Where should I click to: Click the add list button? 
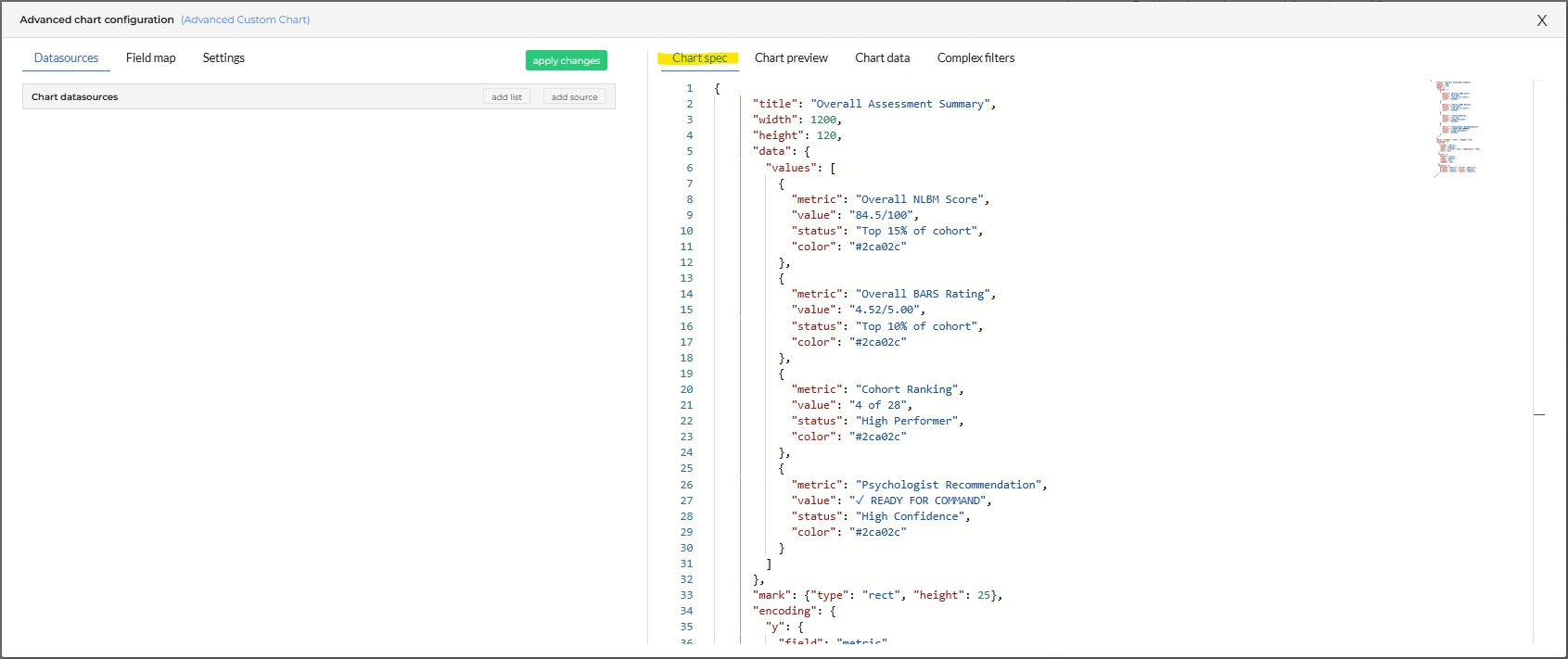[506, 96]
